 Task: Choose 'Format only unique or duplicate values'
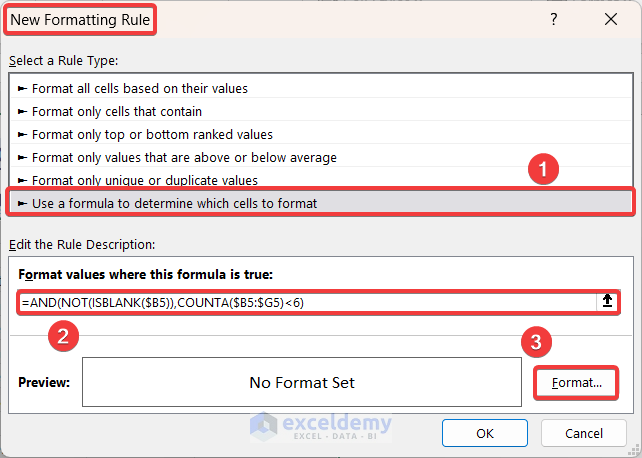pos(144,180)
